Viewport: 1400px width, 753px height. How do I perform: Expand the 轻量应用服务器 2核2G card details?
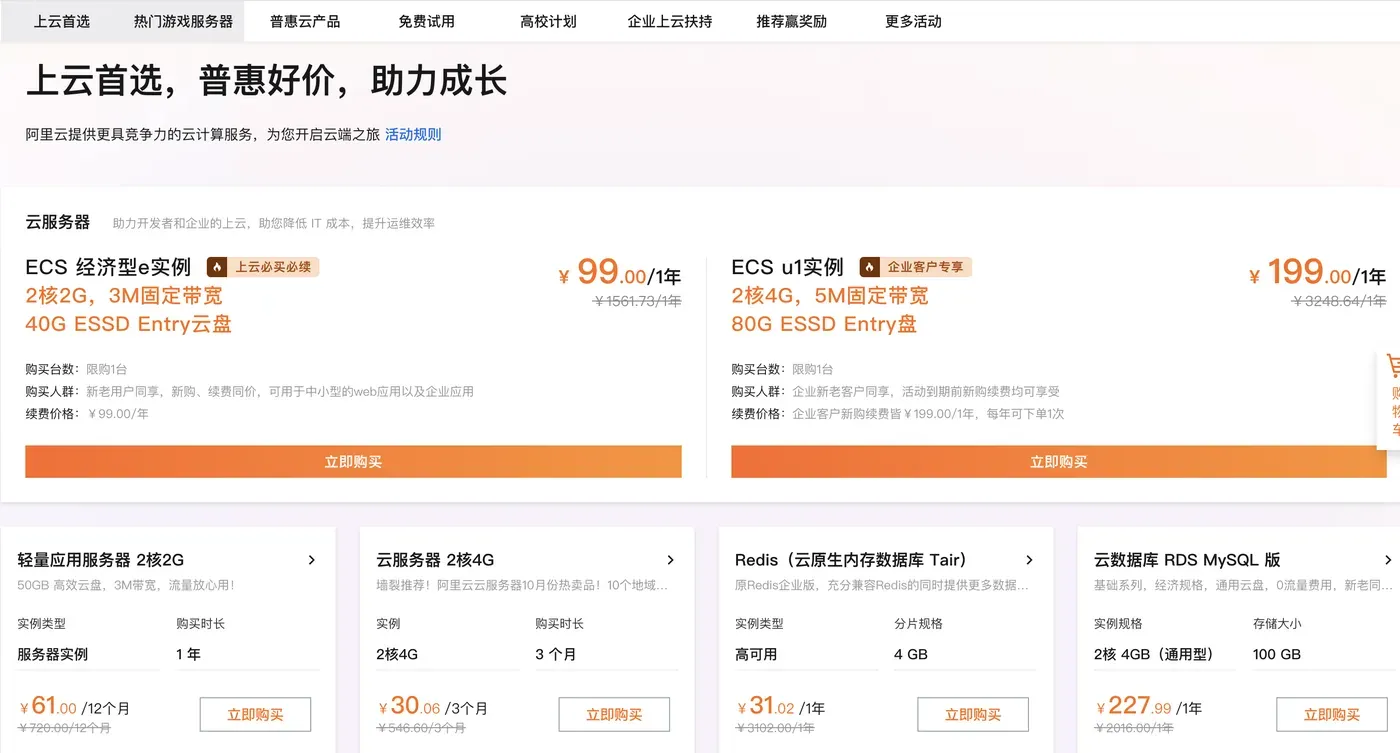tap(311, 560)
